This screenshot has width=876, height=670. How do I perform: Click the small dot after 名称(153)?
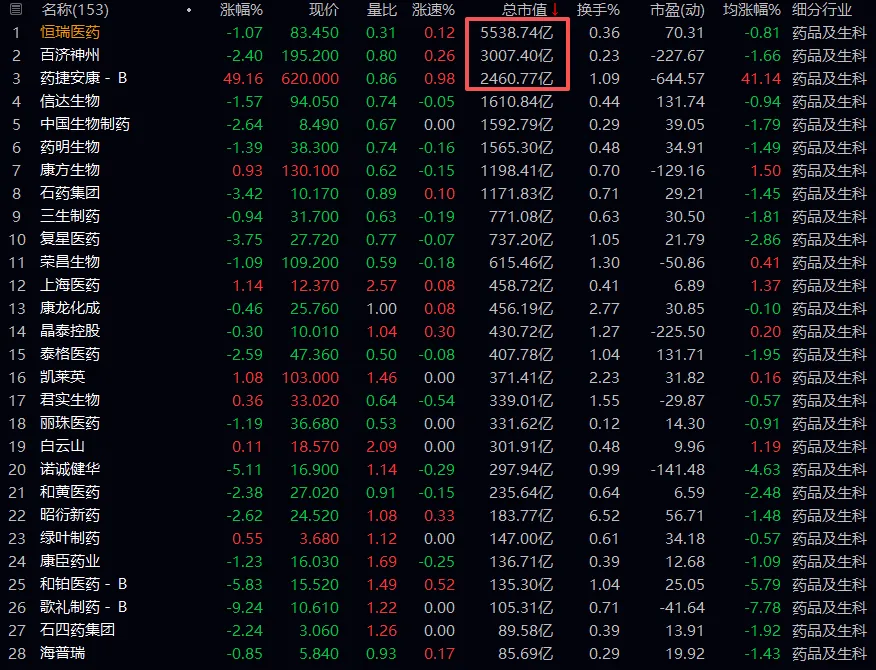click(x=189, y=10)
